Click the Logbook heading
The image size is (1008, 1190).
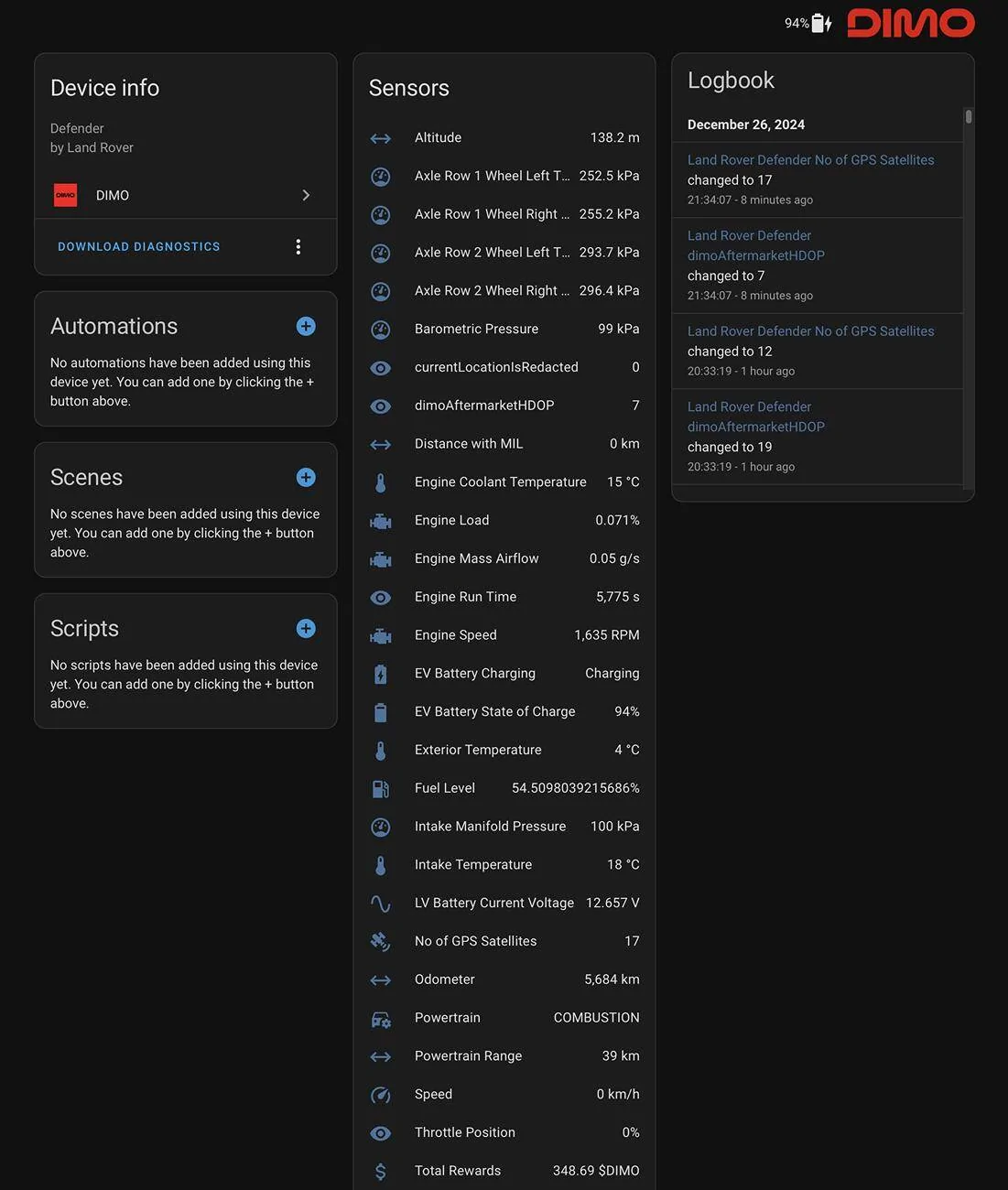pyautogui.click(x=731, y=81)
